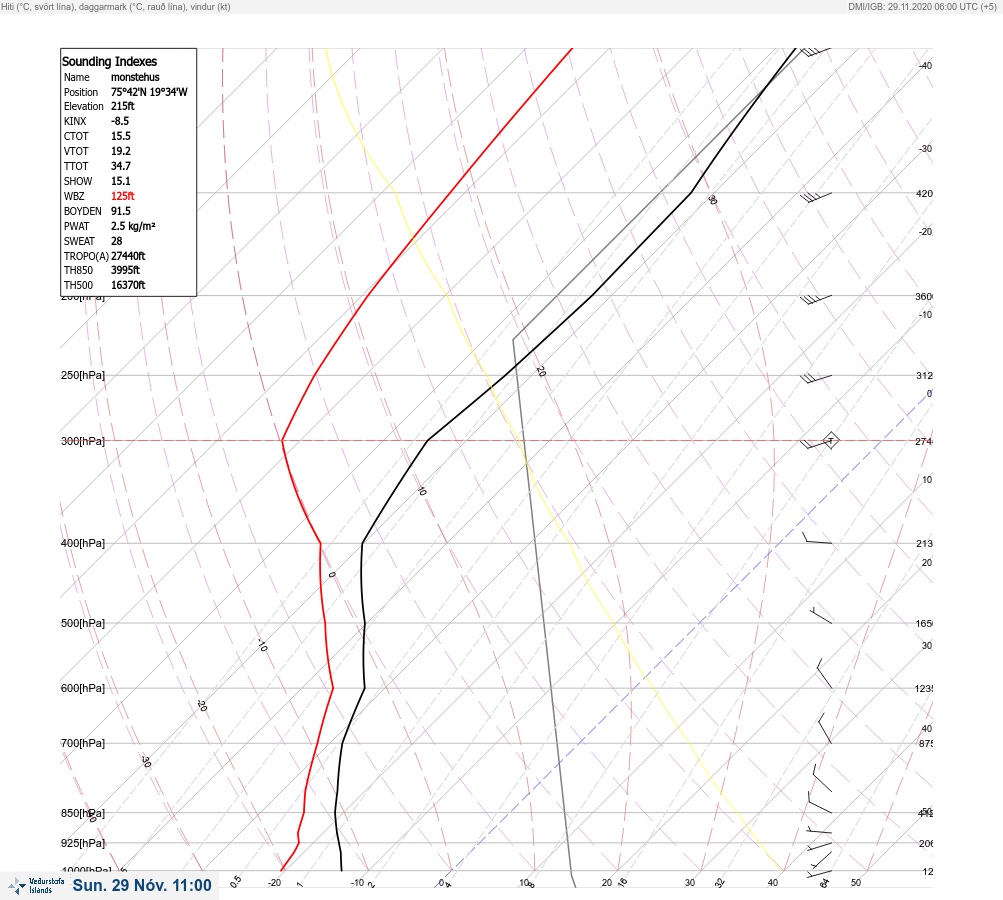The image size is (1003, 900).
Task: Click the TROPO(A) value 27440ft
Action: [x=128, y=256]
